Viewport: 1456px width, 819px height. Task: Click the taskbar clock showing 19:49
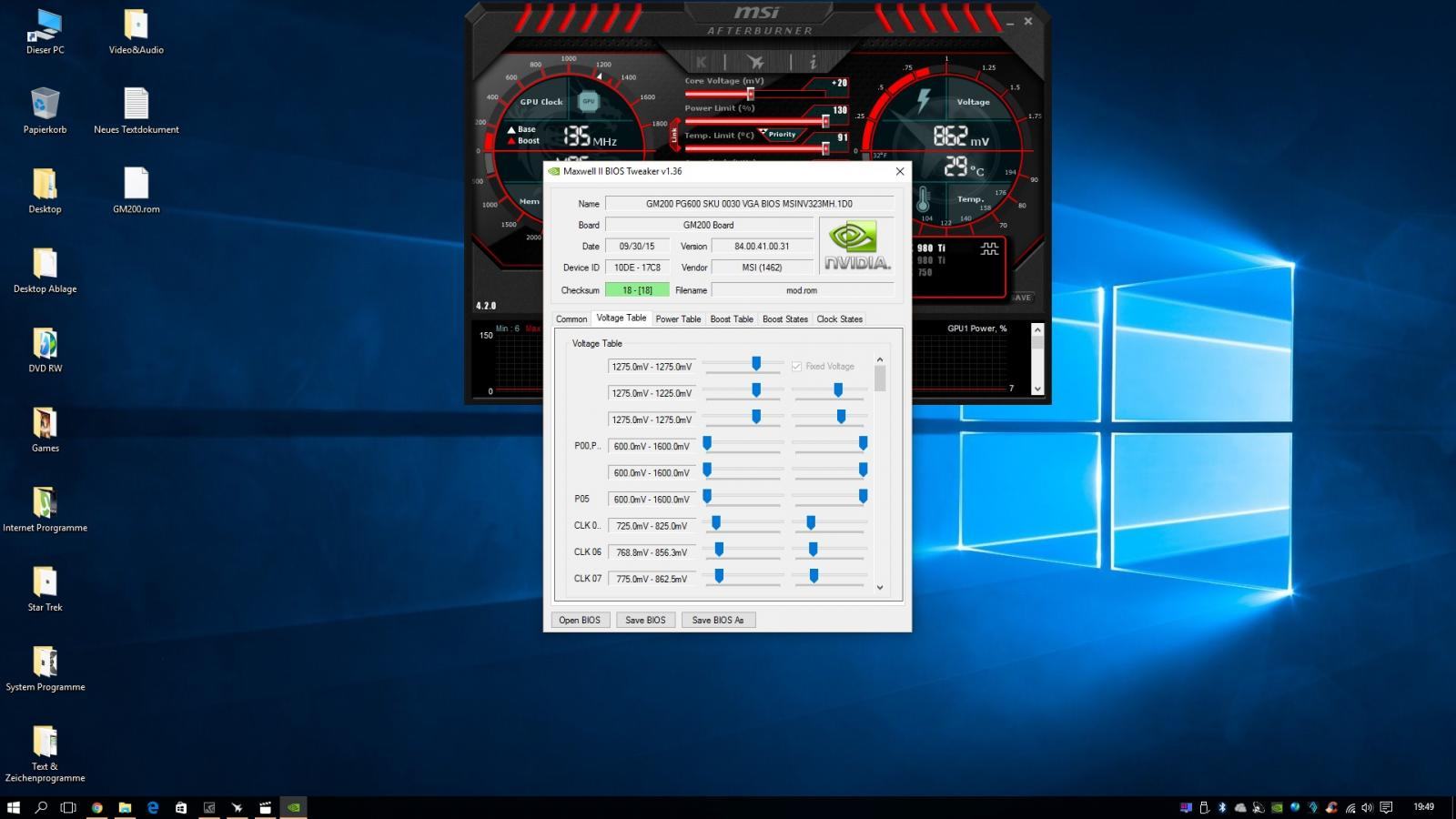point(1423,807)
